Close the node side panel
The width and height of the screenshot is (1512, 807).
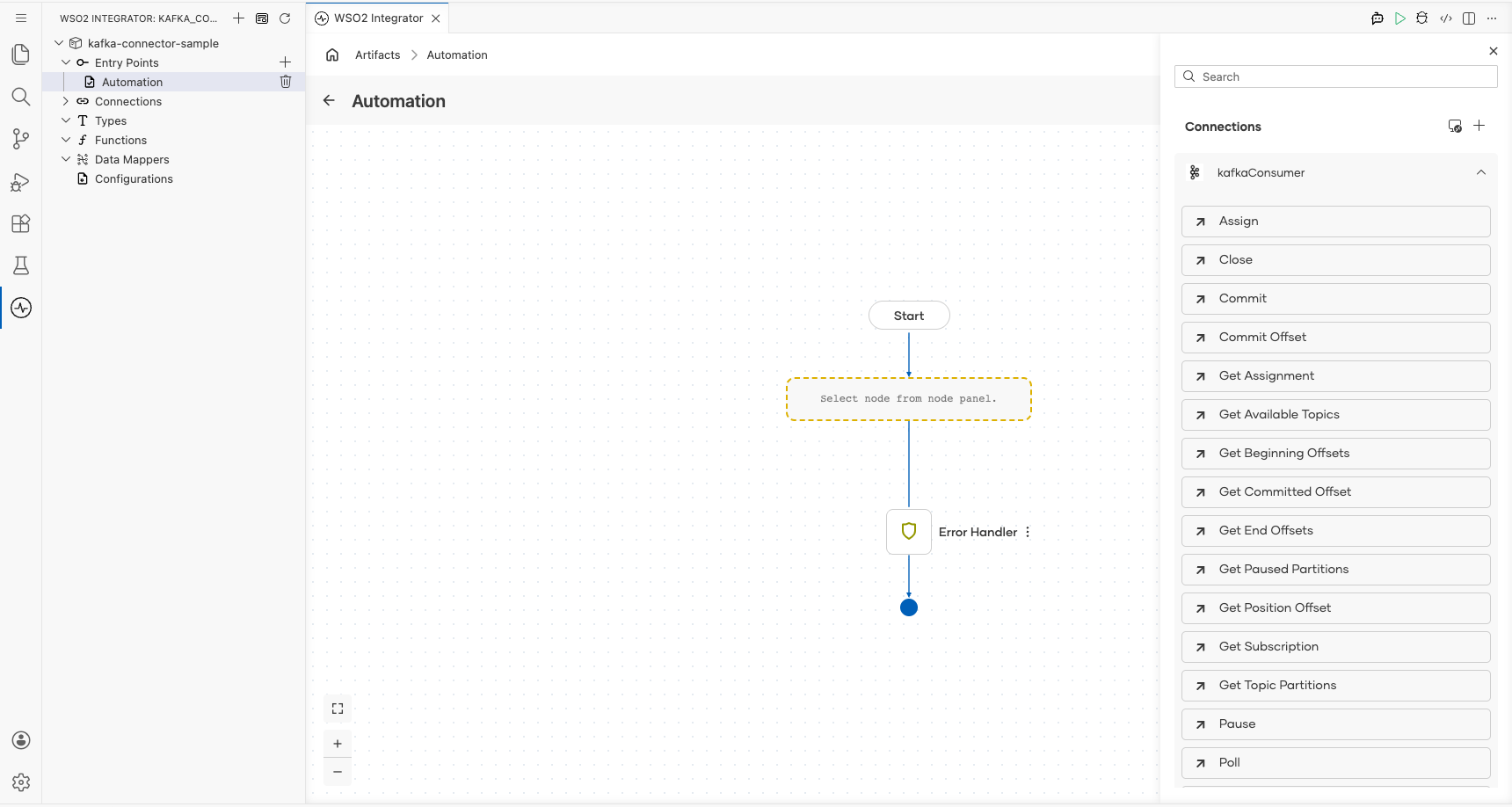[x=1494, y=51]
